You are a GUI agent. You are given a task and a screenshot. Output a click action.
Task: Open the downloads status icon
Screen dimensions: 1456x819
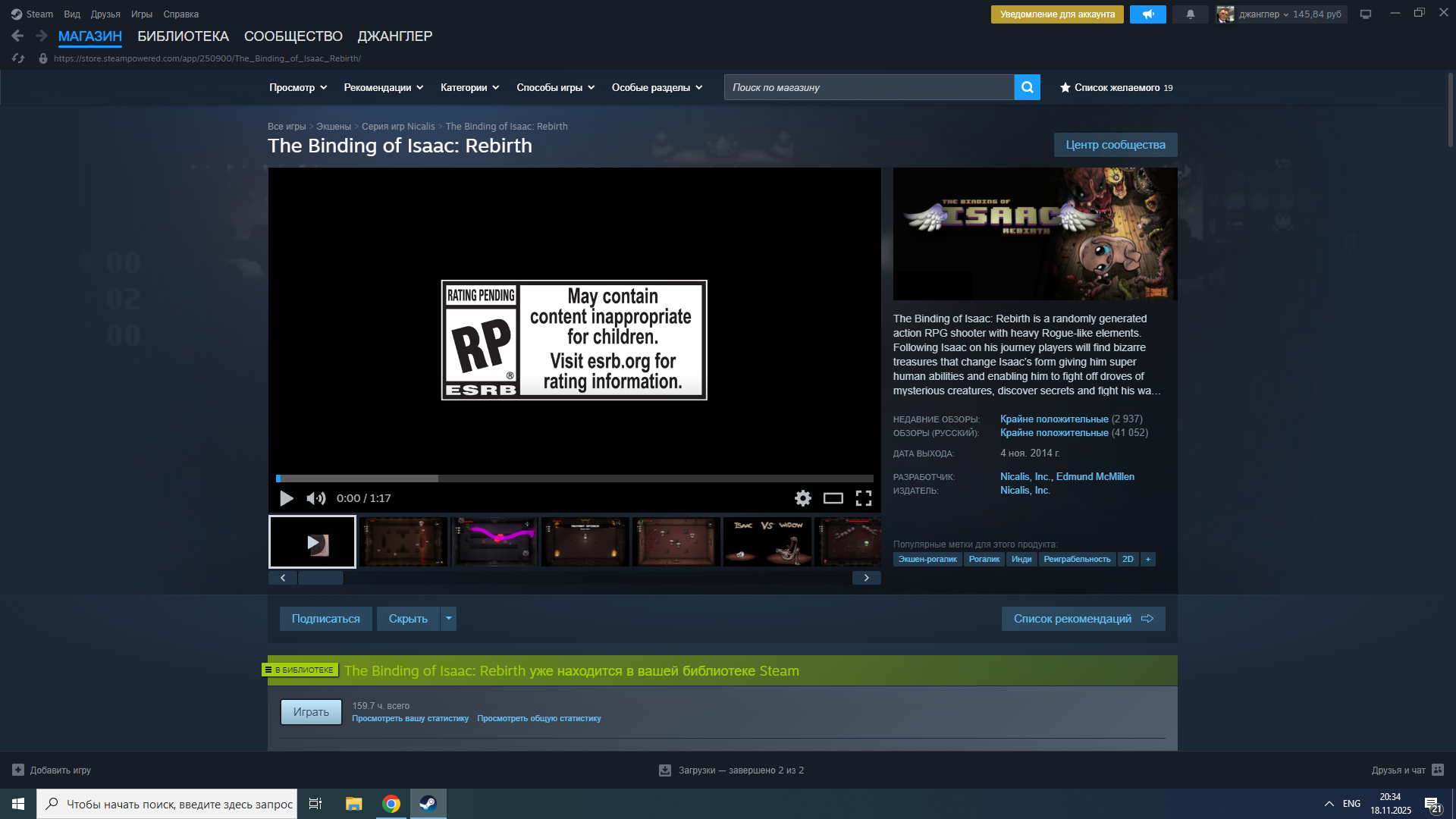[665, 770]
